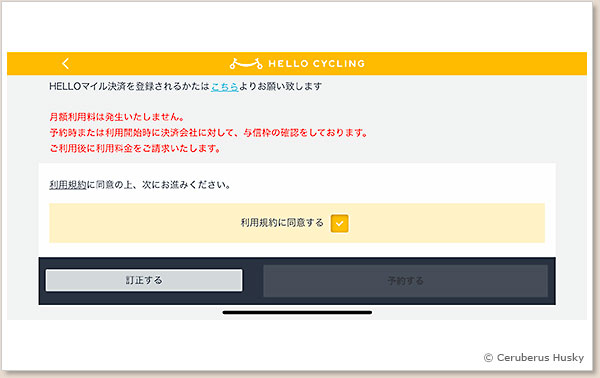The width and height of the screenshot is (600, 378).
Task: Toggle the 利用規約に同意する checkbox
Action: click(339, 223)
